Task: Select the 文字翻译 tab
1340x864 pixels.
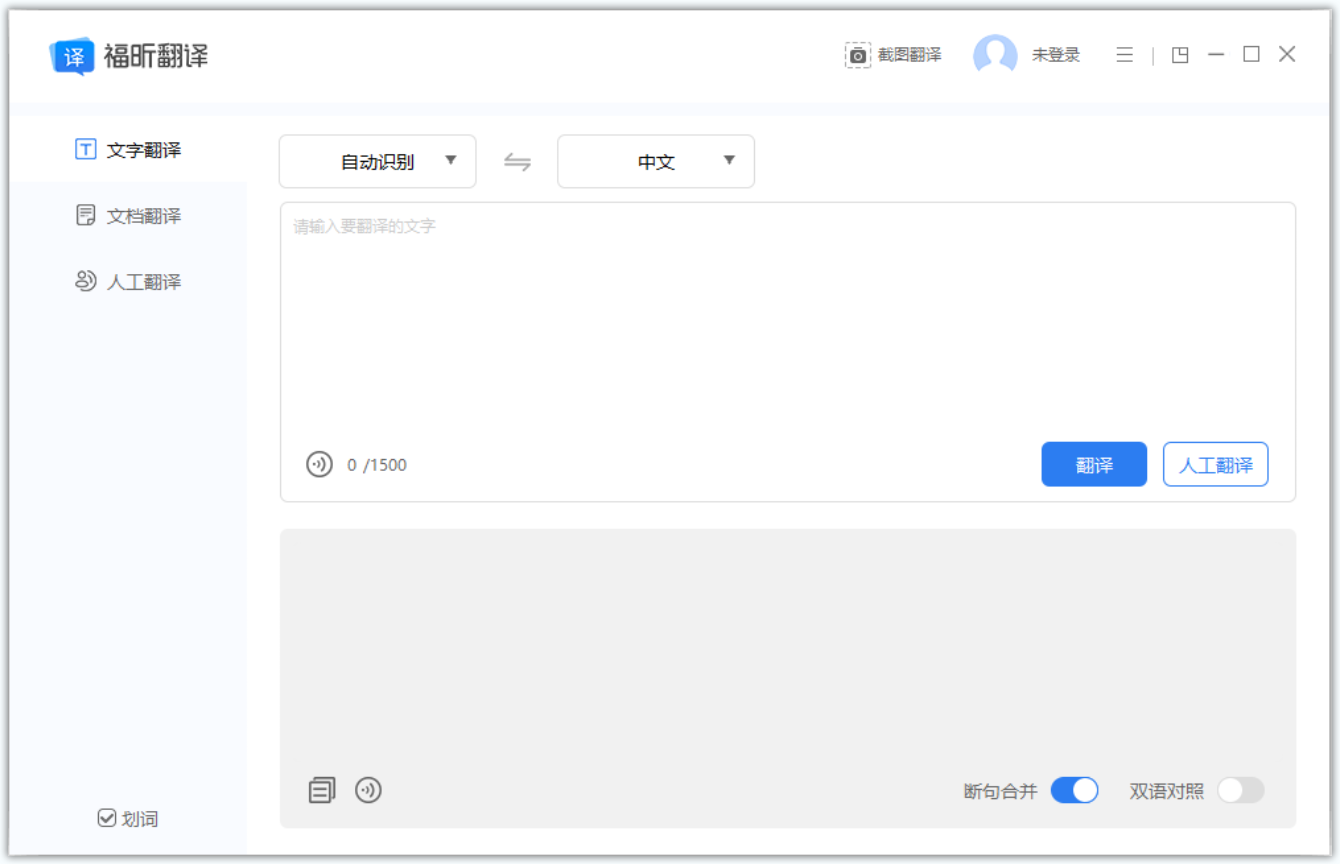Action: point(128,150)
